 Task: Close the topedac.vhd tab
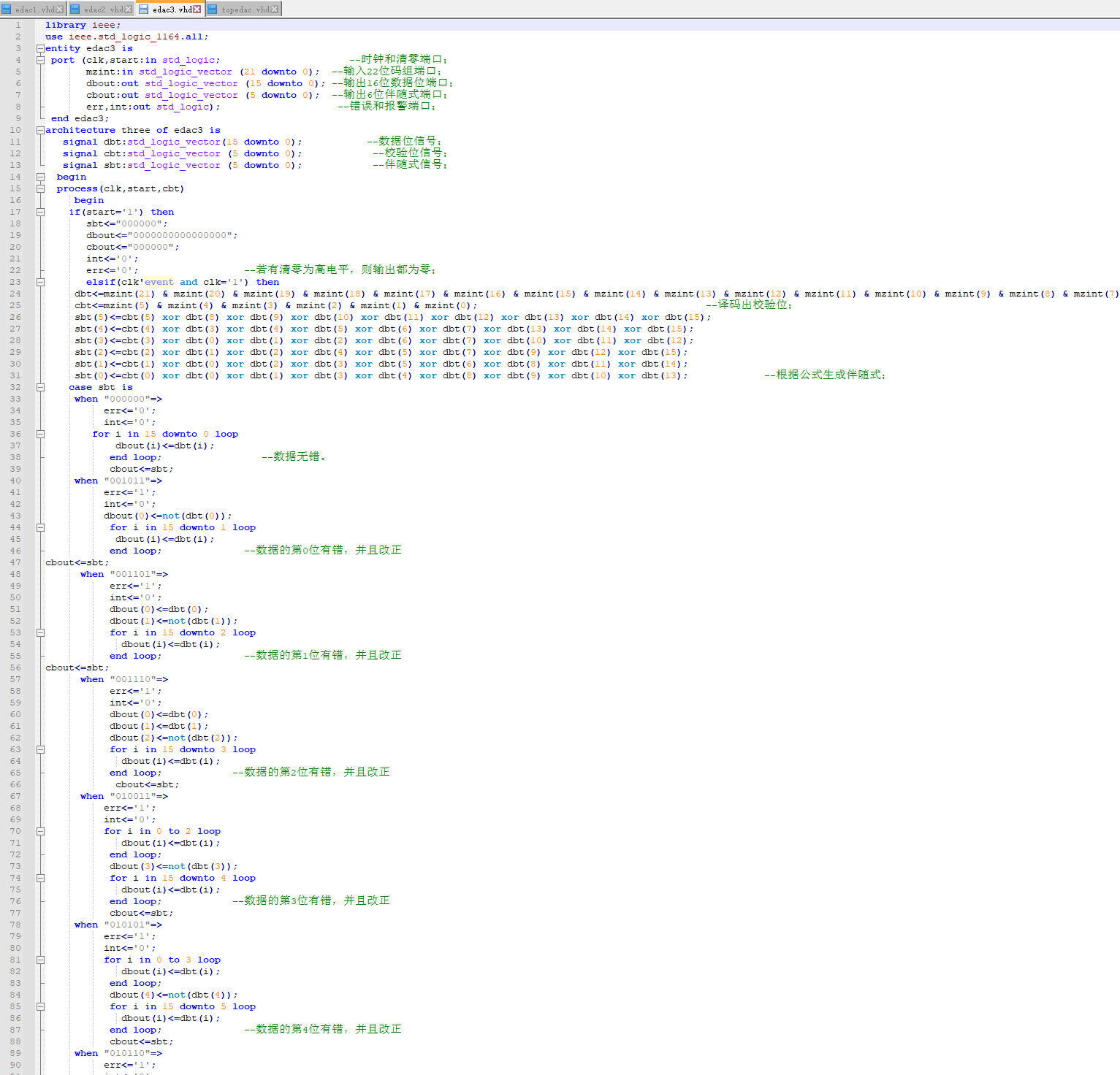[x=275, y=9]
